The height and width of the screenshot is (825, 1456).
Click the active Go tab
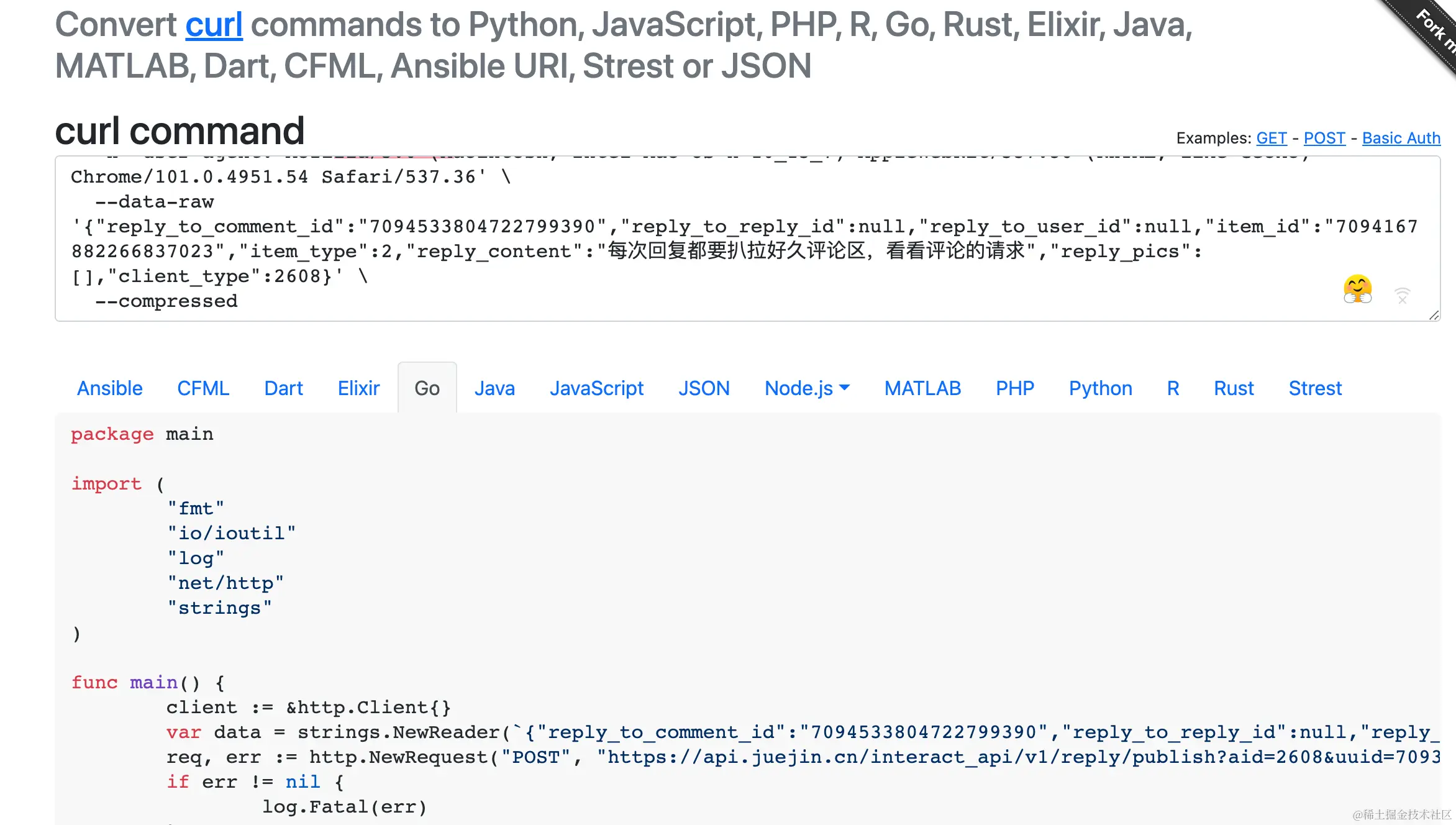pyautogui.click(x=427, y=388)
